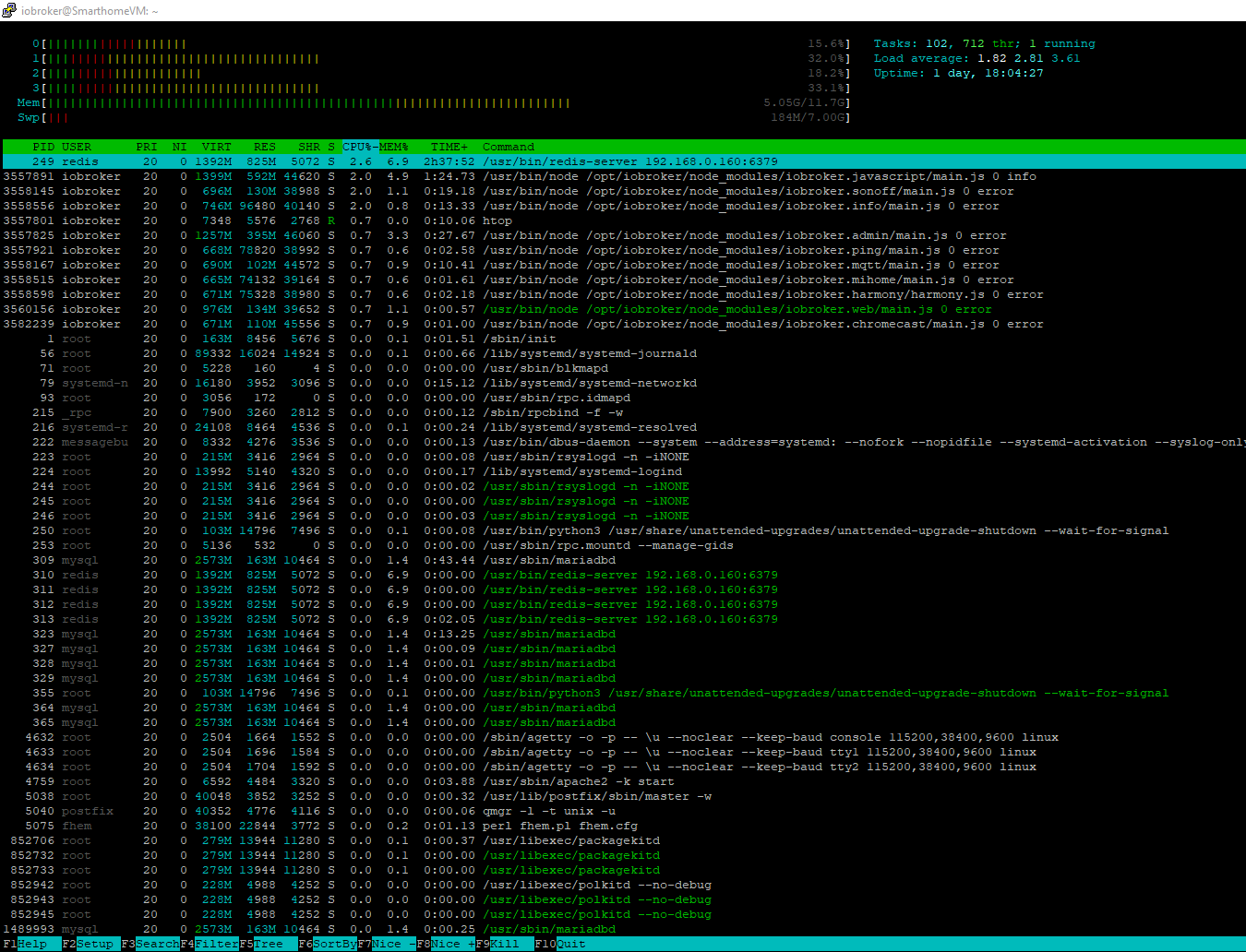
Task: Quit htop using the F10 button
Action: 560,944
